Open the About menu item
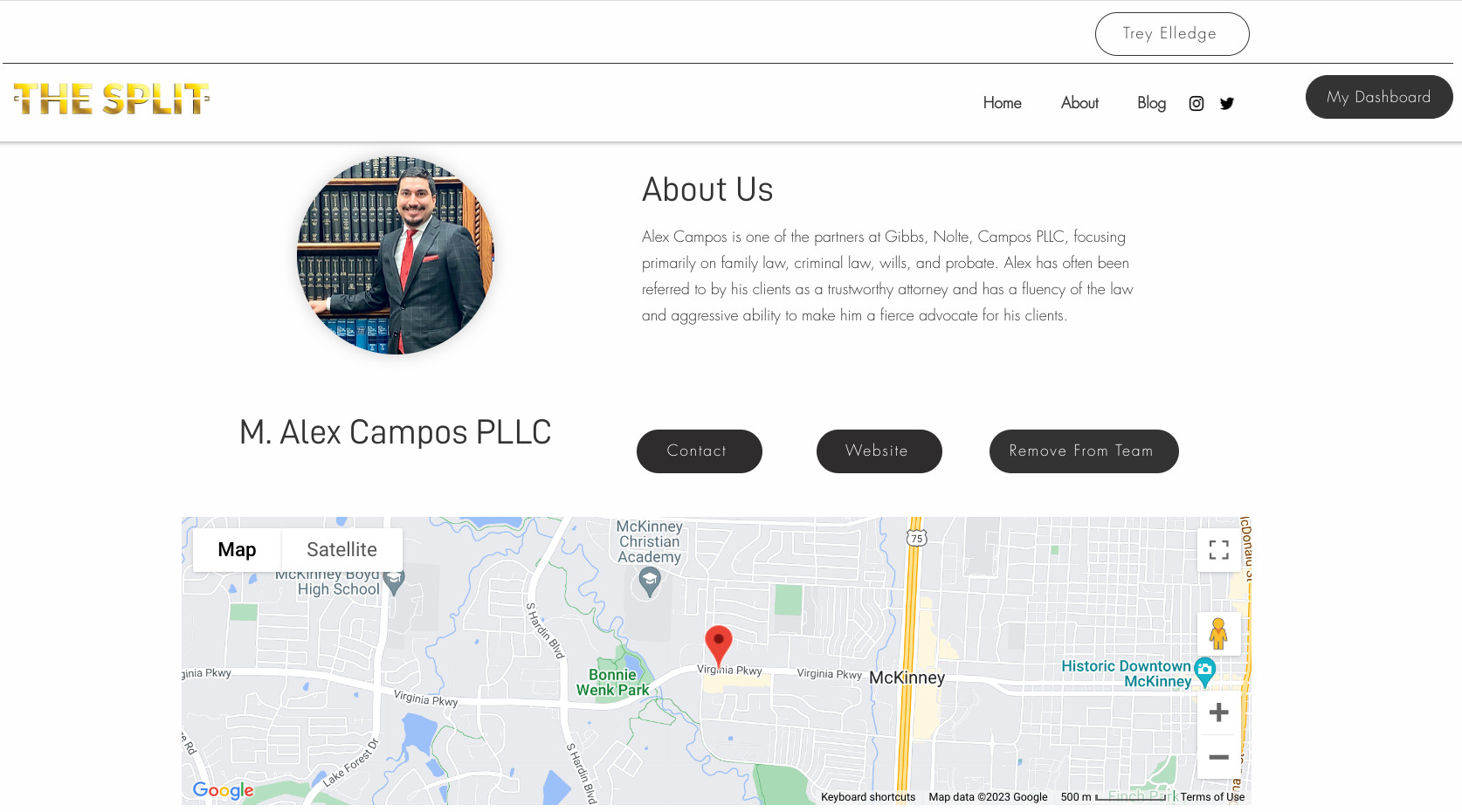The image size is (1462, 812). pyautogui.click(x=1079, y=103)
